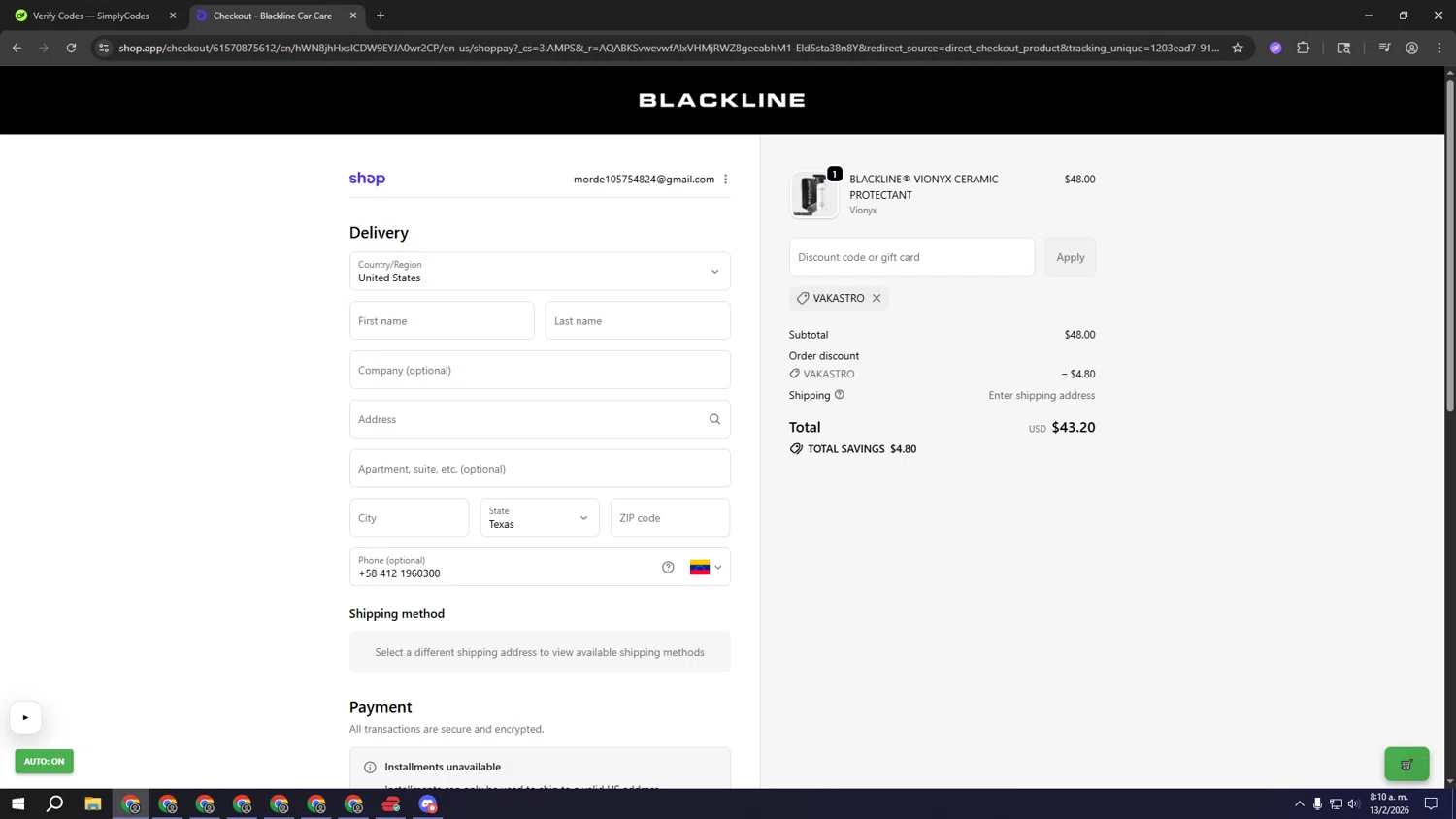Focus the Last name field
The width and height of the screenshot is (1456, 819).
point(638,320)
